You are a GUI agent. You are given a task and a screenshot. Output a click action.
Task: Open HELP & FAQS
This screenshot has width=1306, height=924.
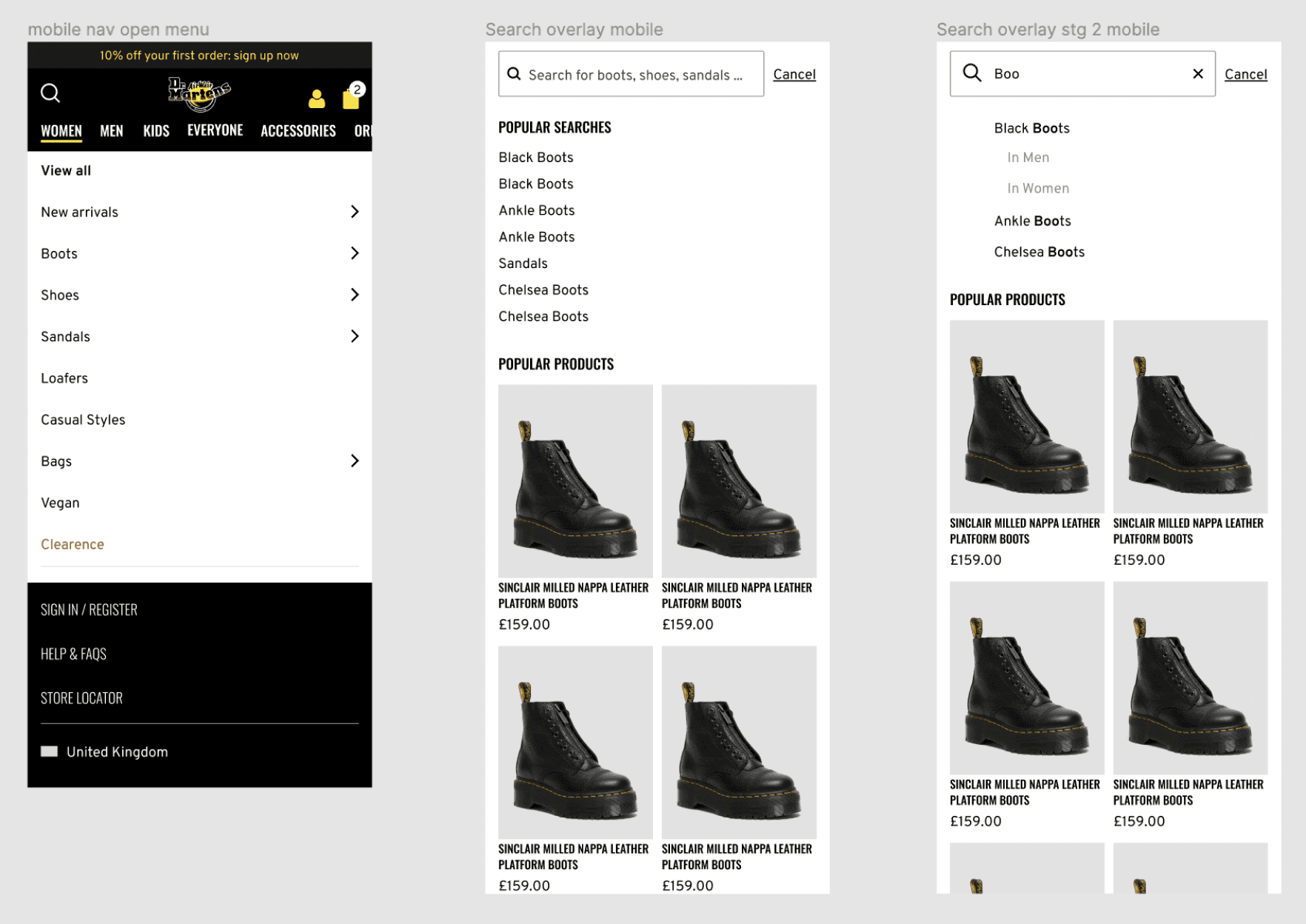pyautogui.click(x=73, y=654)
